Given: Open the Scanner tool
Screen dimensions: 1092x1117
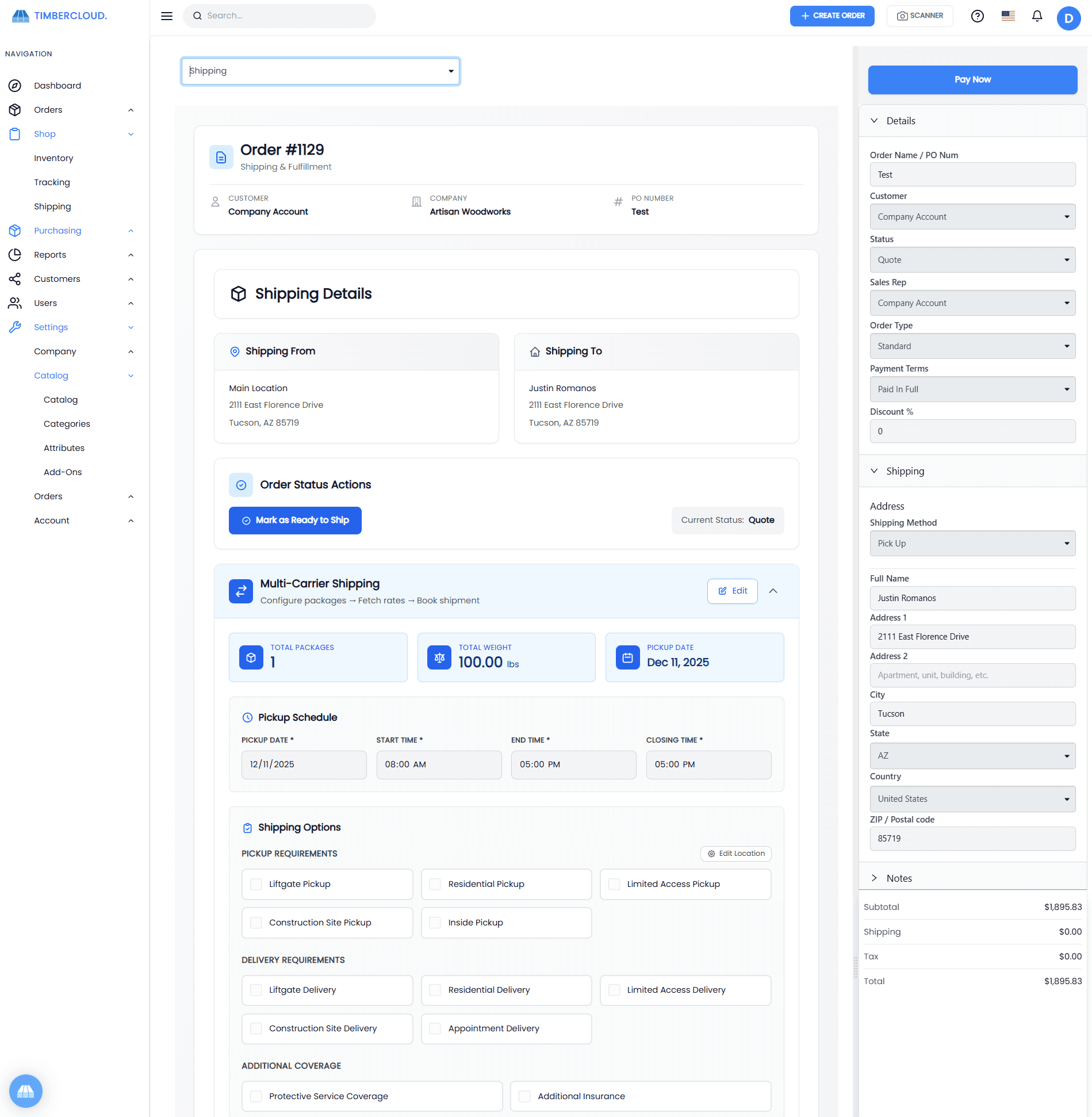Looking at the screenshot, I should [919, 16].
